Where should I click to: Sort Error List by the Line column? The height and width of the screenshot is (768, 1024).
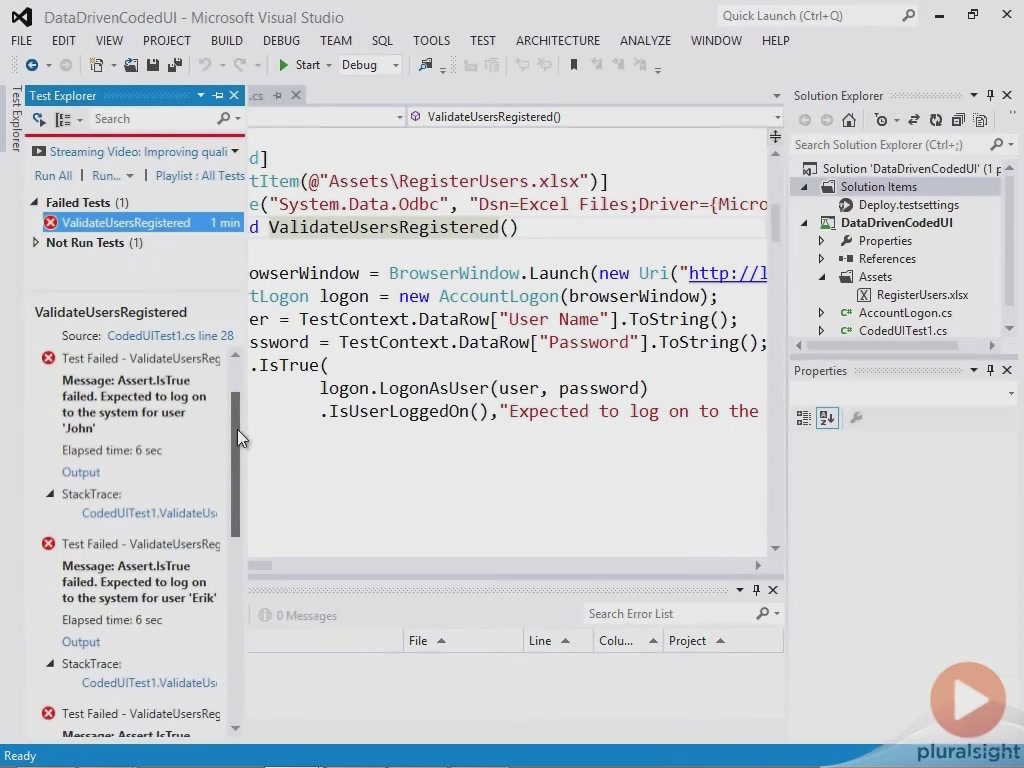pyautogui.click(x=557, y=641)
